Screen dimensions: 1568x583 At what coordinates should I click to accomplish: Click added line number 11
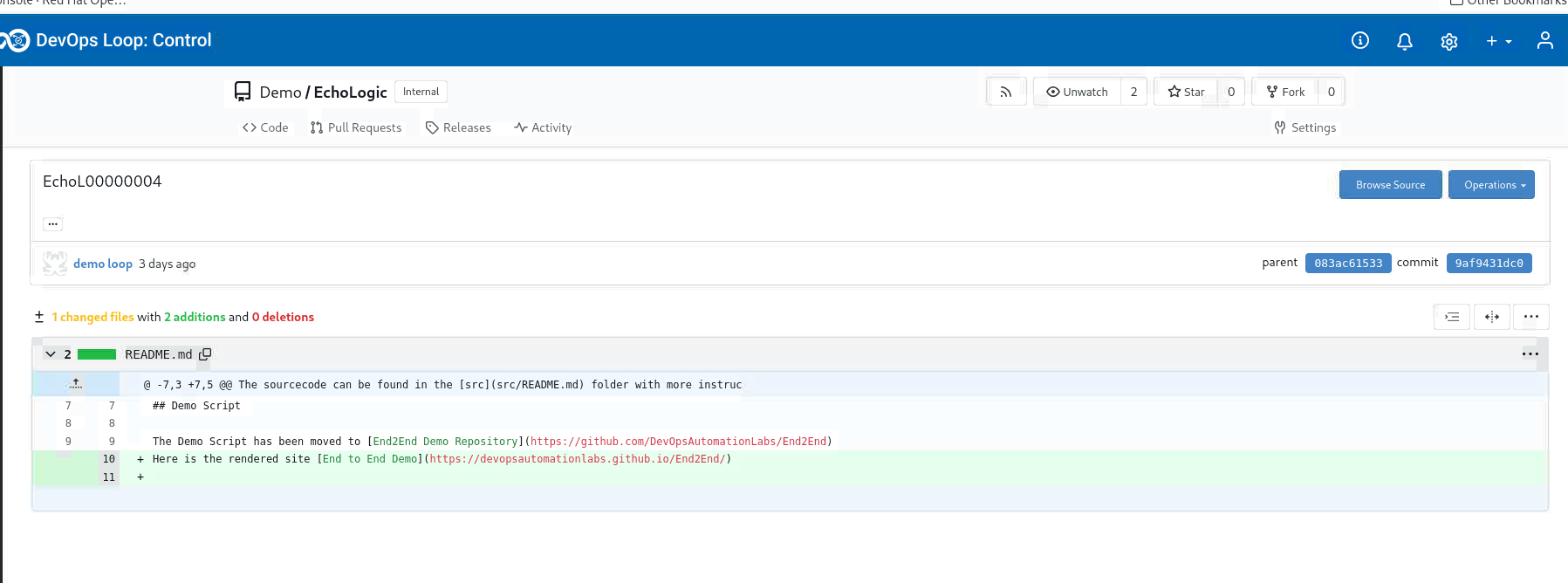click(x=109, y=477)
